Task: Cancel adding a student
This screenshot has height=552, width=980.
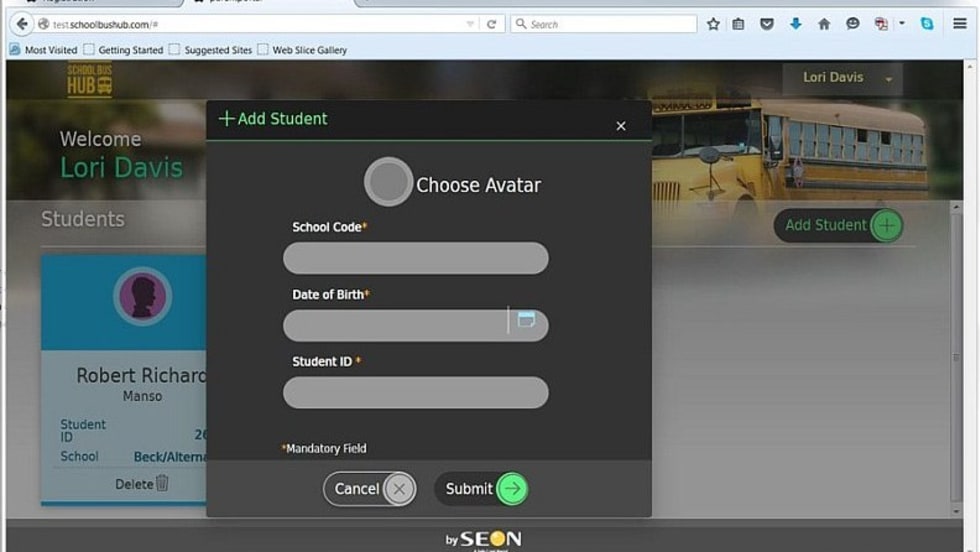Action: click(368, 489)
